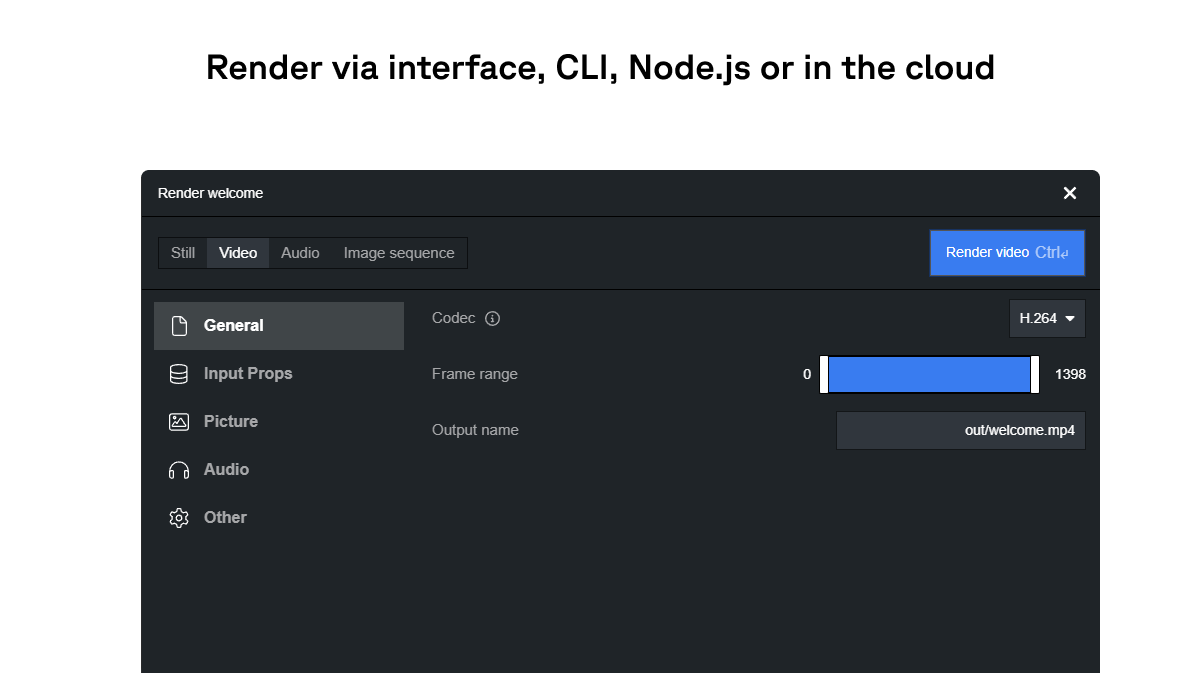Click the General file icon in sidebar
The image size is (1200, 673).
(179, 326)
